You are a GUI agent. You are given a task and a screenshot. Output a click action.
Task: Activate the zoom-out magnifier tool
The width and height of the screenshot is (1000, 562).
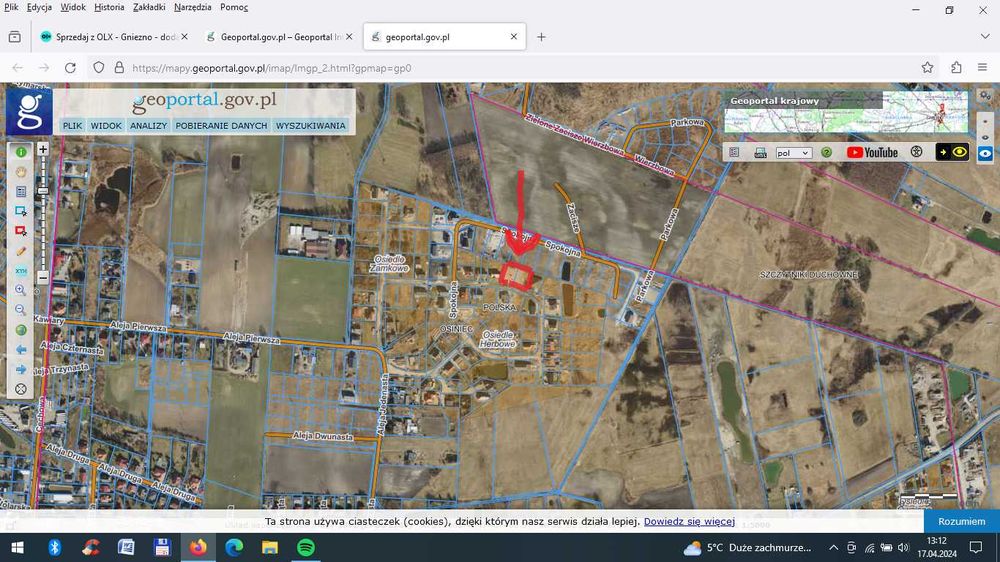tap(21, 310)
